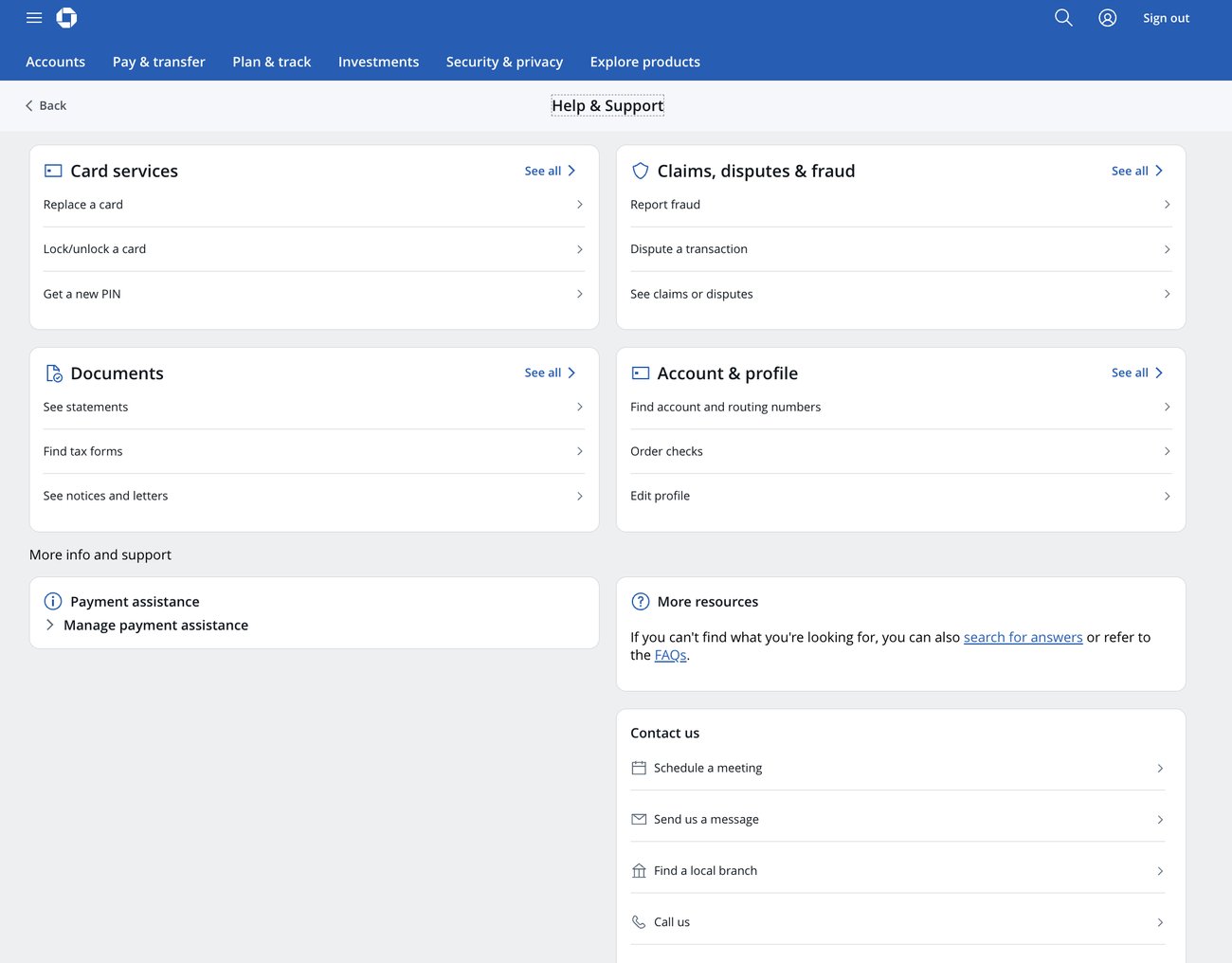This screenshot has height=963, width=1232.
Task: Open the Explore products menu
Action: (644, 62)
